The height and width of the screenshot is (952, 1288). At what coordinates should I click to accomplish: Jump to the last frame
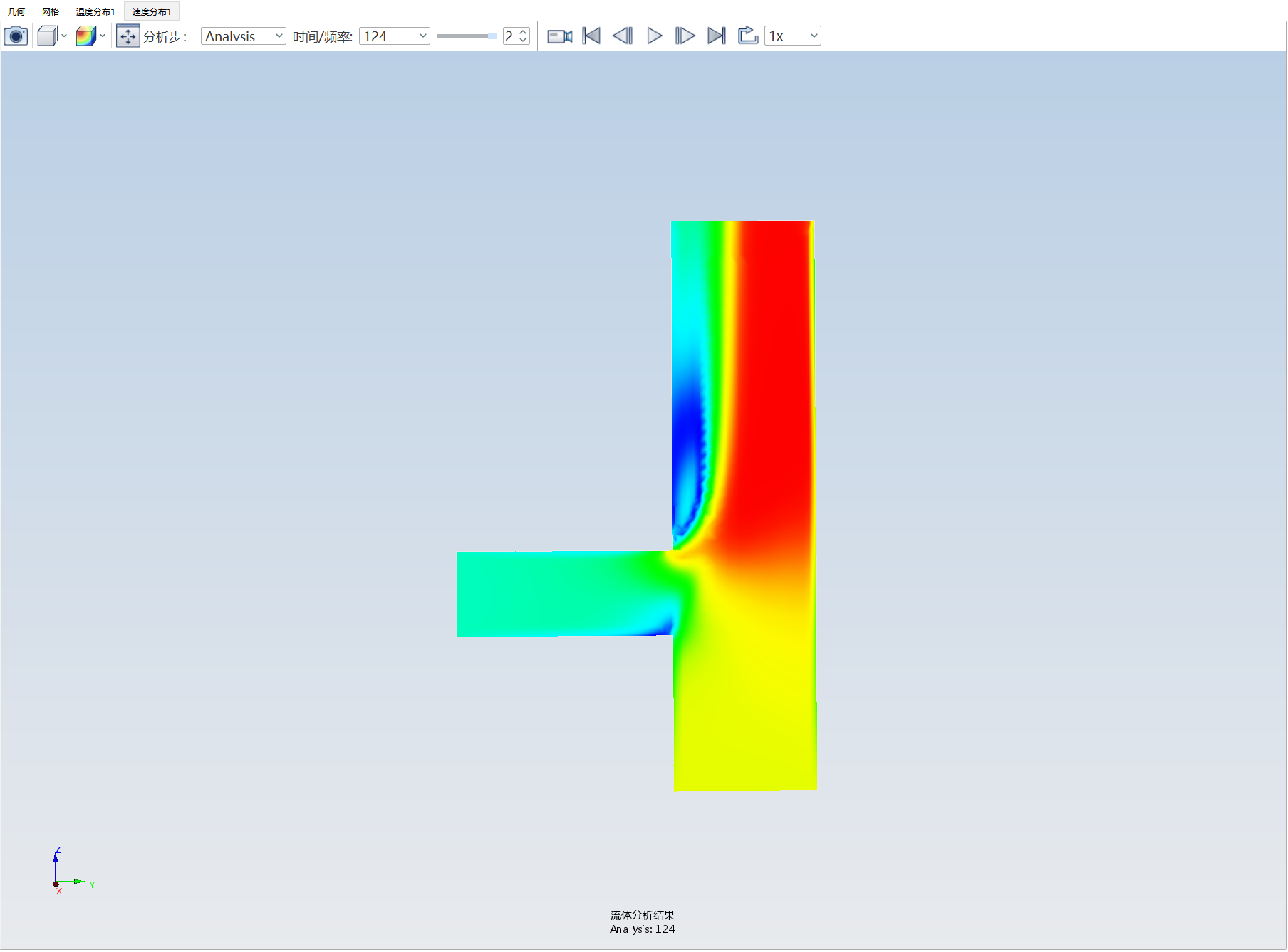(x=717, y=36)
